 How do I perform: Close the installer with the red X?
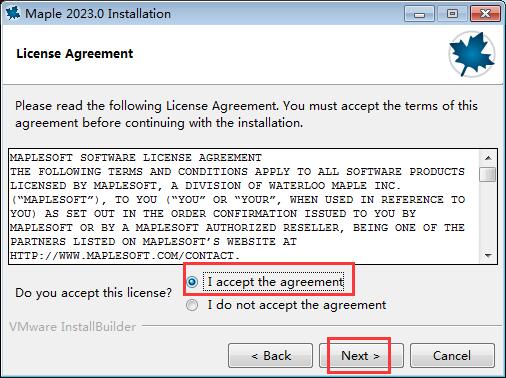pyautogui.click(x=485, y=14)
